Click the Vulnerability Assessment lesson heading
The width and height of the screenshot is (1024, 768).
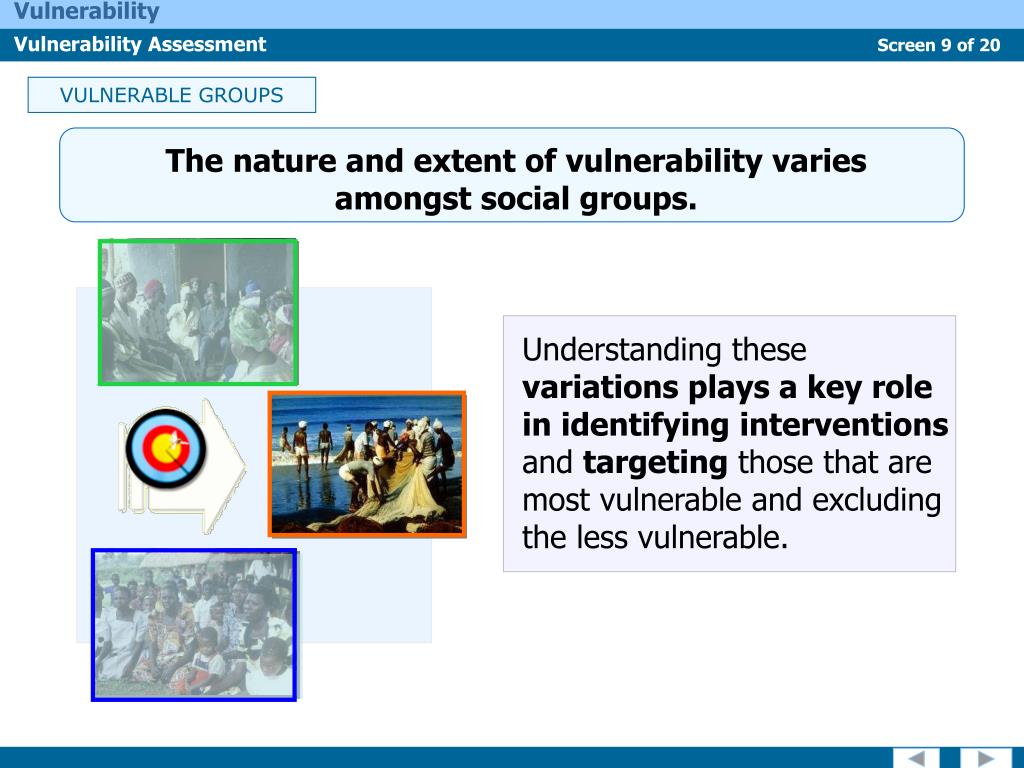(140, 44)
